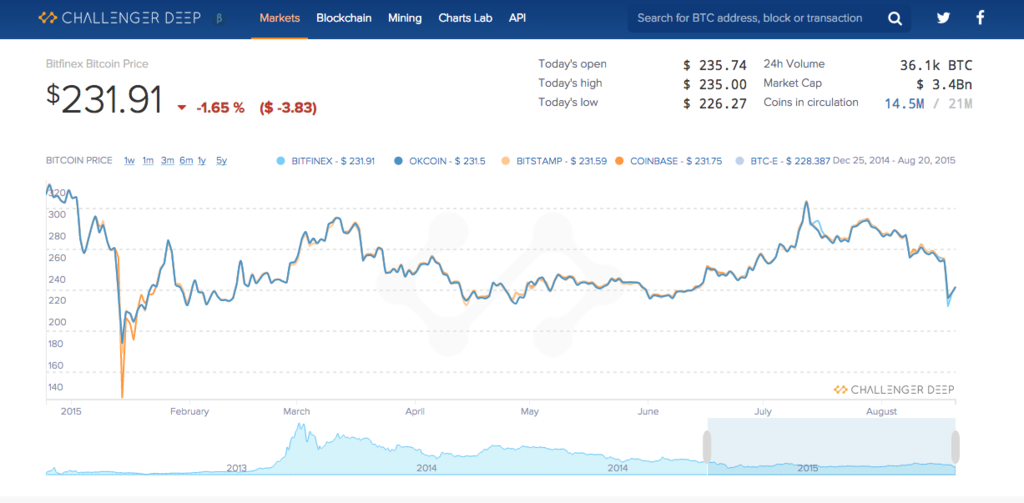Toggle the Bitstamp series legend dot

(505, 161)
